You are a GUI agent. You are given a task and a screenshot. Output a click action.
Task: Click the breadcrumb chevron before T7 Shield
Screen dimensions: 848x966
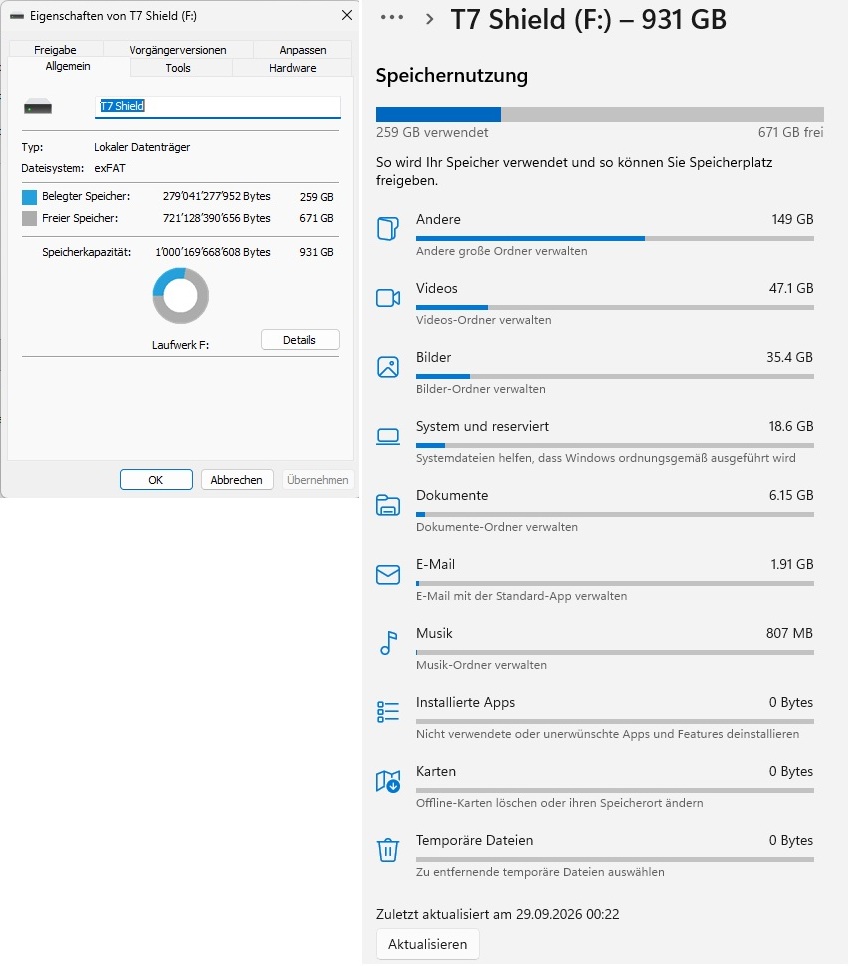pos(430,19)
